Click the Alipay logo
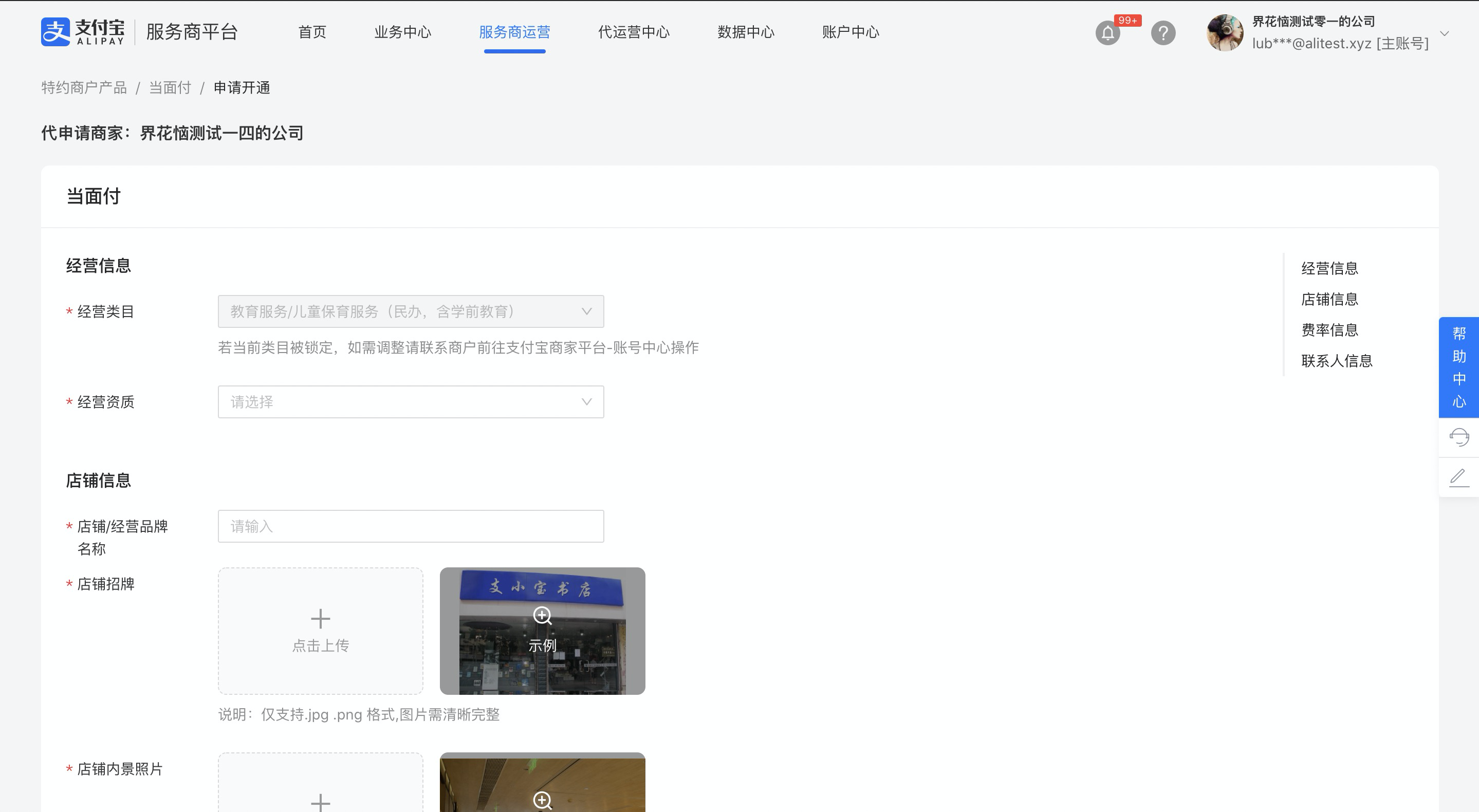 (x=83, y=31)
